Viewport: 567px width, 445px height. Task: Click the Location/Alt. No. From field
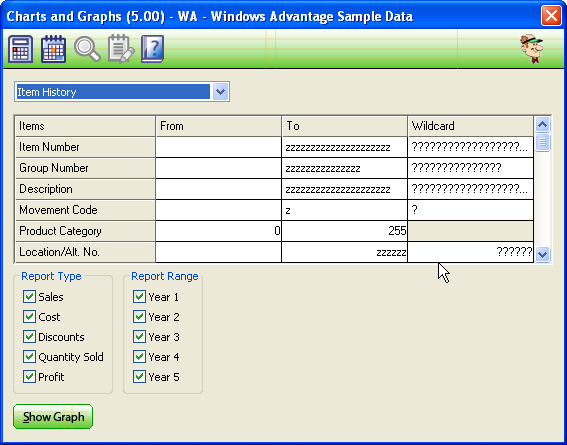pyautogui.click(x=218, y=252)
